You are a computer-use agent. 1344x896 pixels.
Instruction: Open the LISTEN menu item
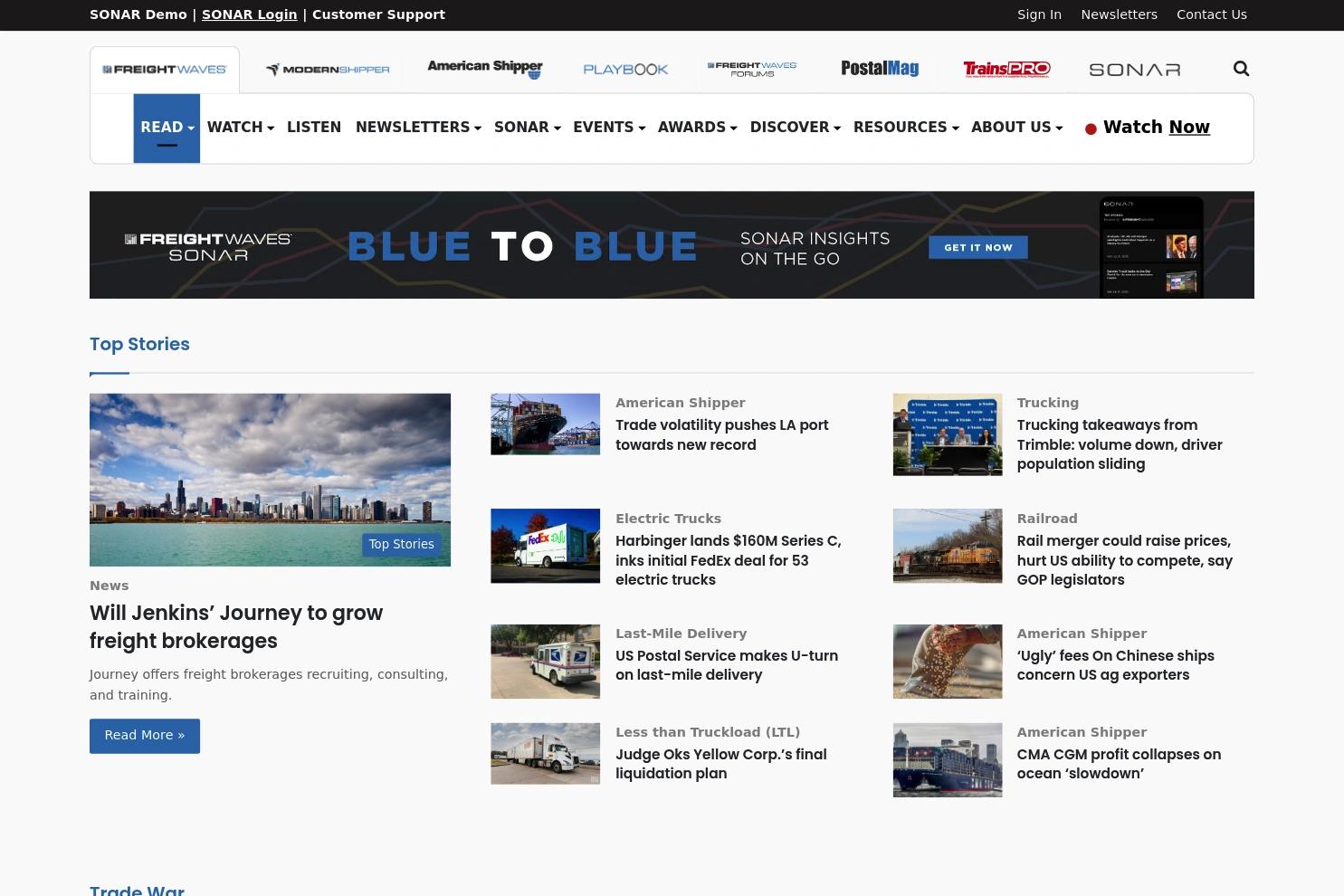(x=314, y=128)
